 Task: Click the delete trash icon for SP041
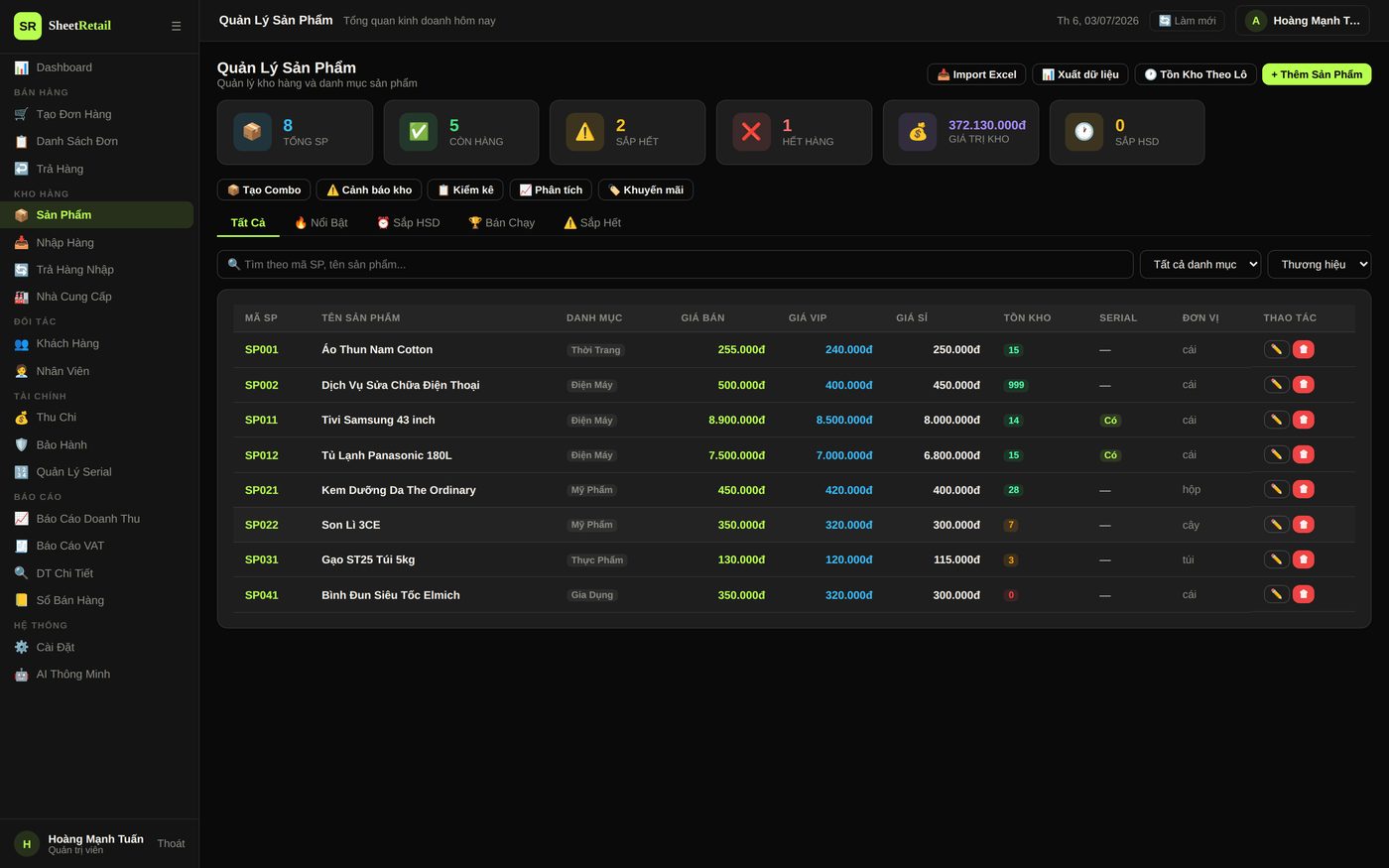tap(1304, 594)
